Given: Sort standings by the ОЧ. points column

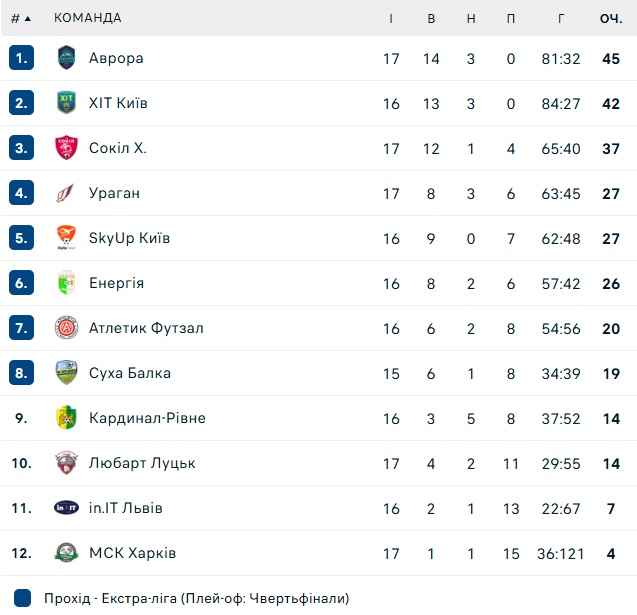Looking at the screenshot, I should 611,18.
